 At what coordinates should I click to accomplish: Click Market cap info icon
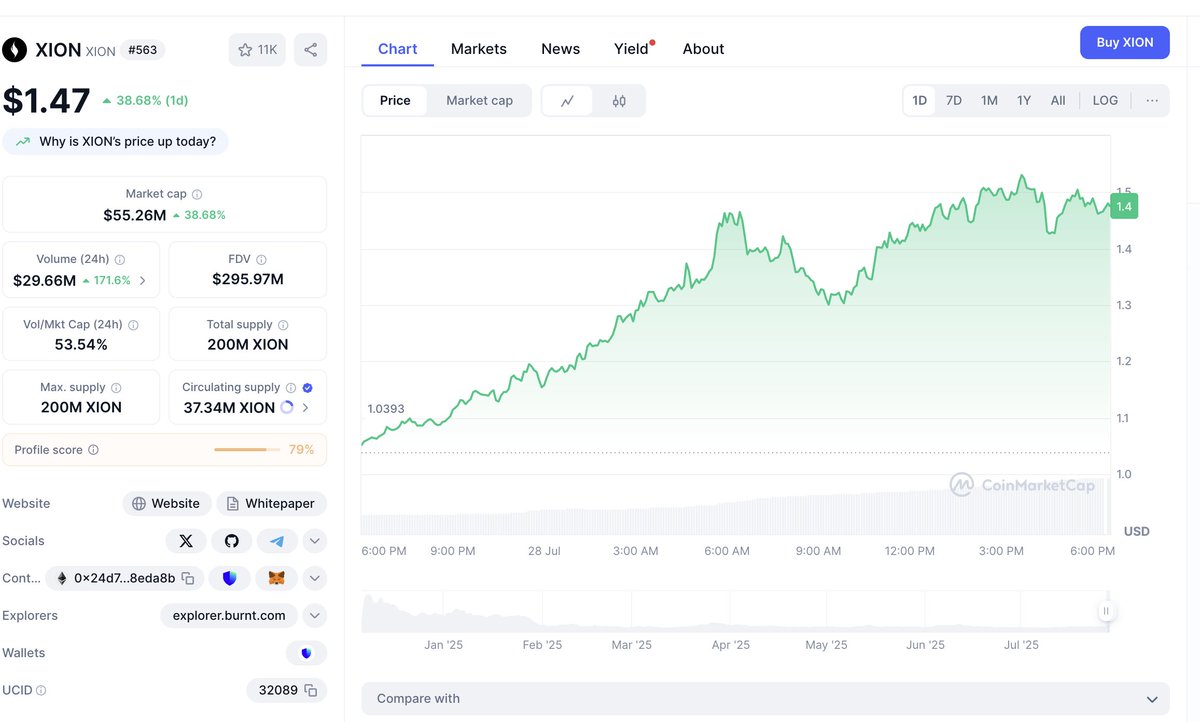pos(197,194)
